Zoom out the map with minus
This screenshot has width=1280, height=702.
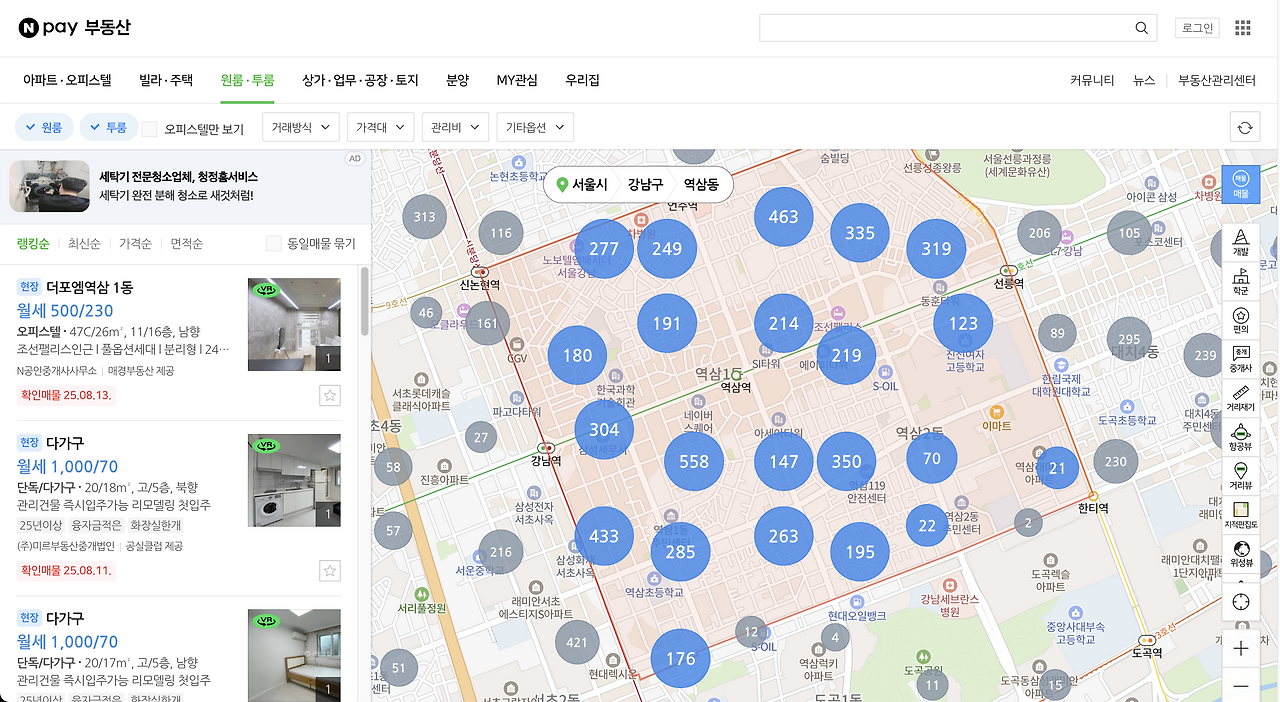click(1241, 686)
